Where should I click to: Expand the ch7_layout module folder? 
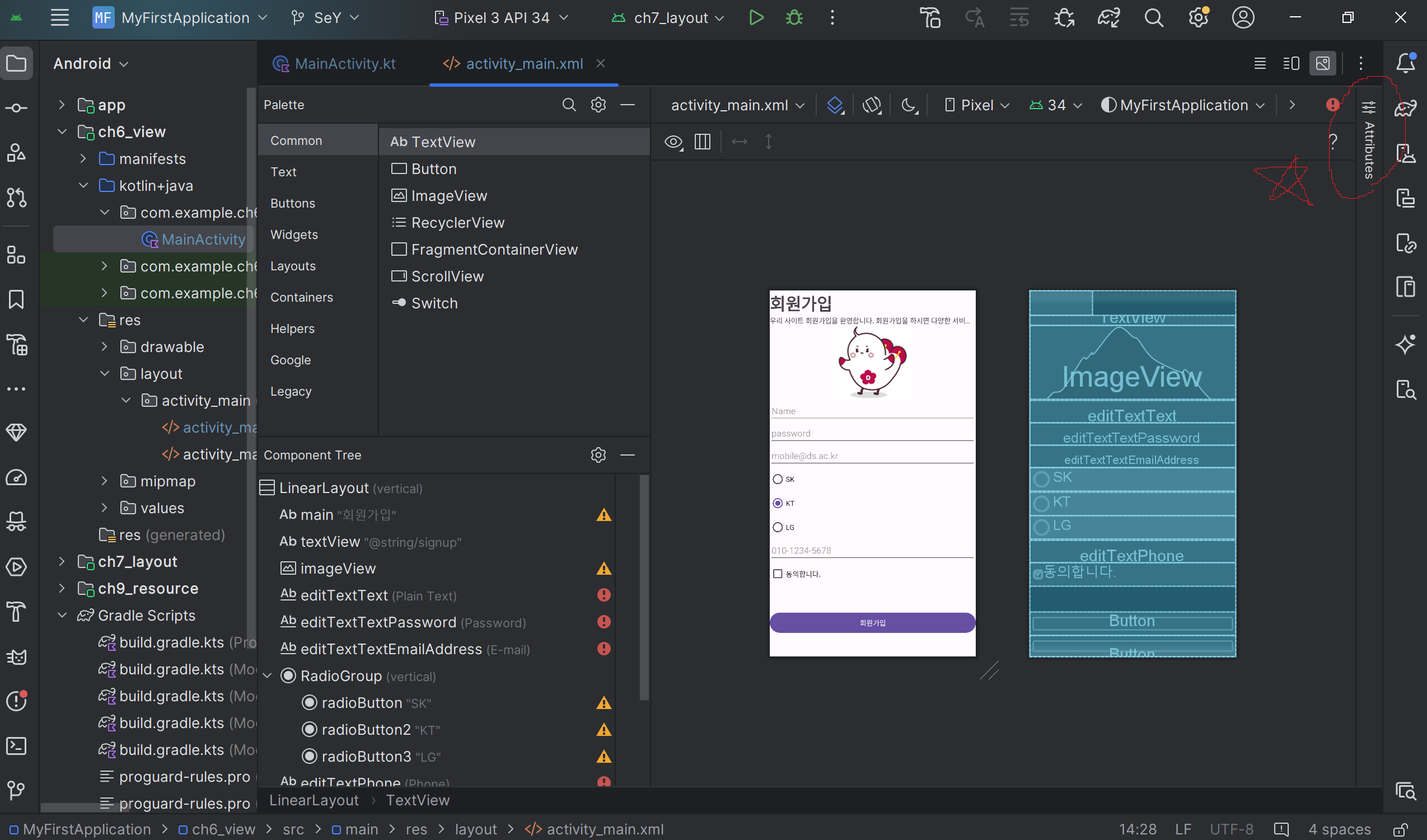(62, 561)
